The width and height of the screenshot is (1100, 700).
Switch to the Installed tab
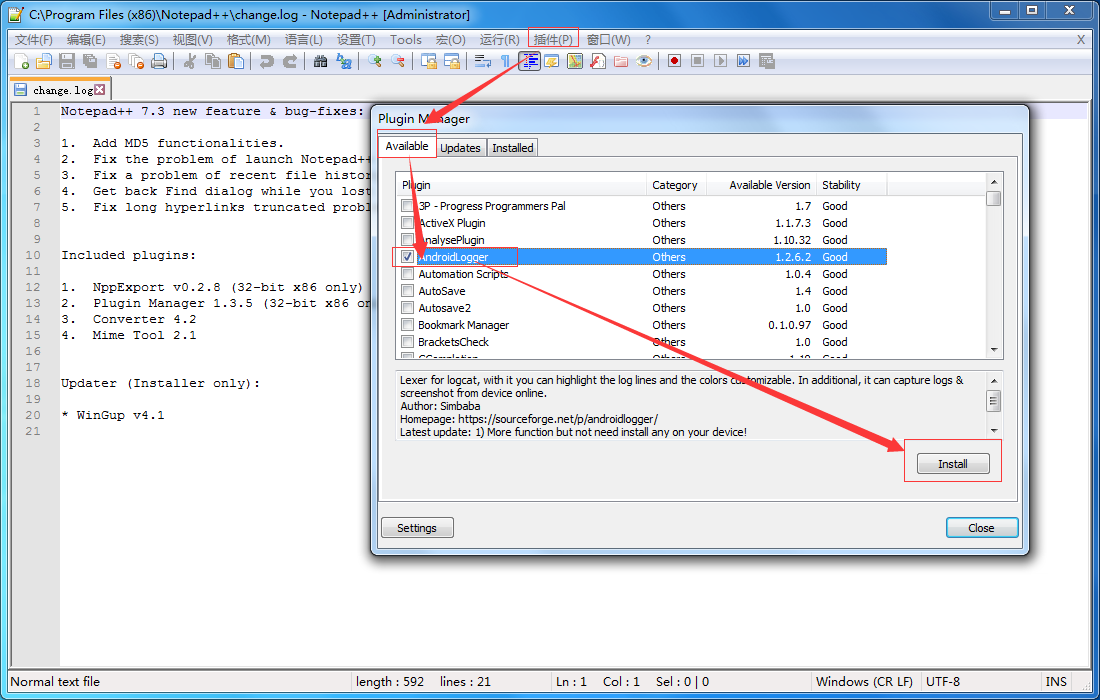tap(512, 147)
